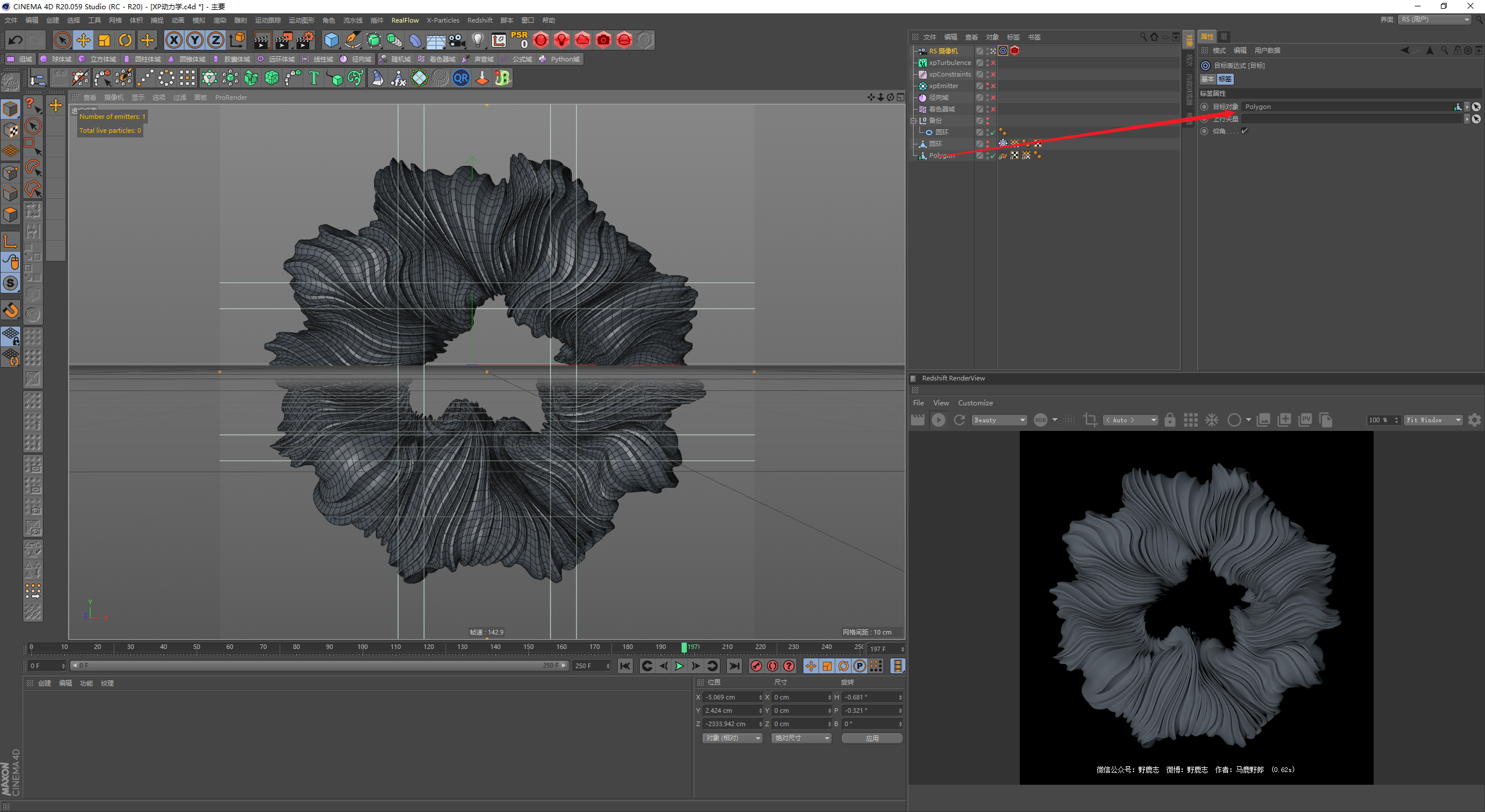
Task: Open the Redshift menu
Action: 479,20
